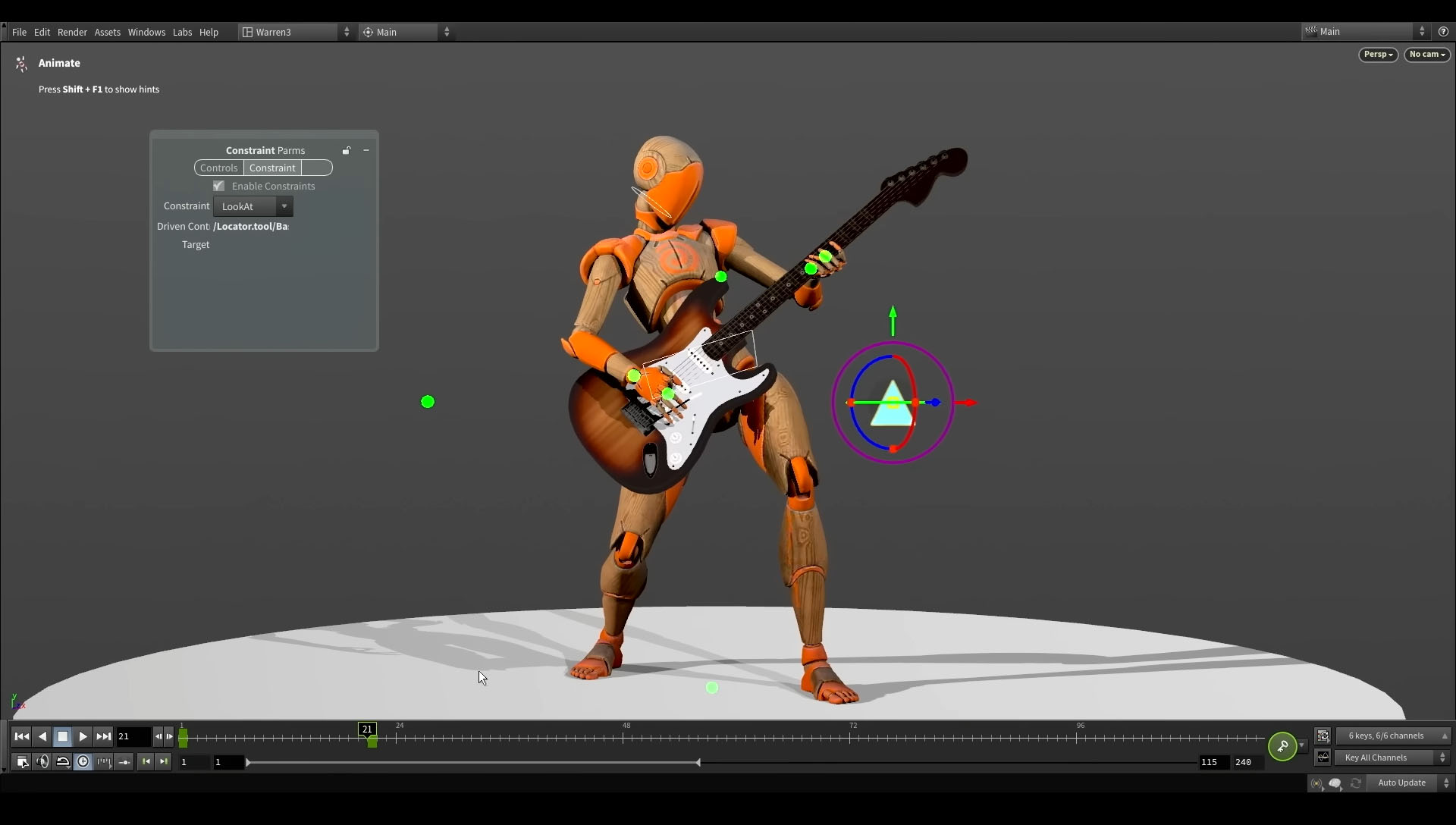Play animation in reverse
The image size is (1456, 825).
click(42, 736)
